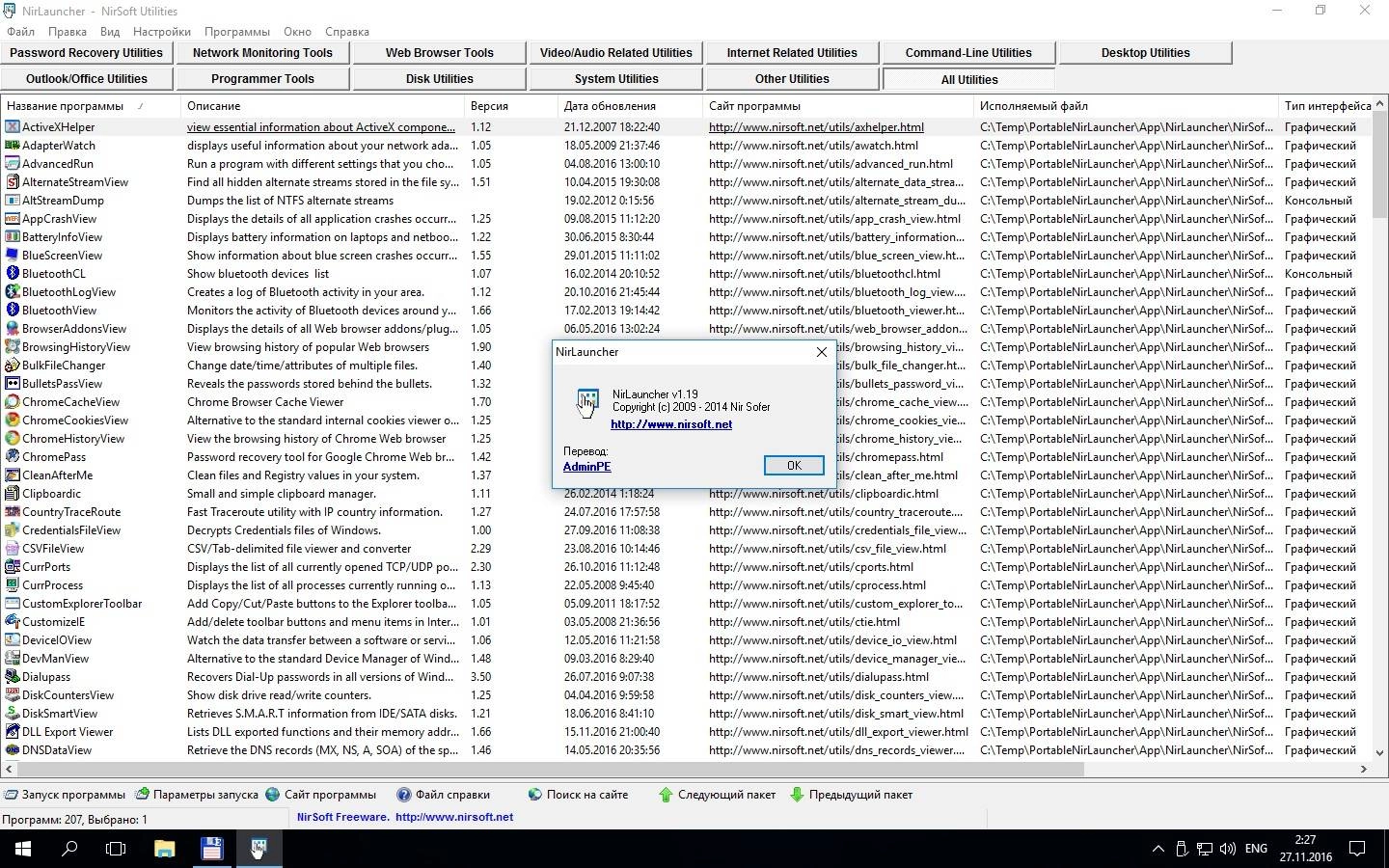Switch to Outlook/Office Utilities tab
1389x868 pixels.
tap(87, 79)
